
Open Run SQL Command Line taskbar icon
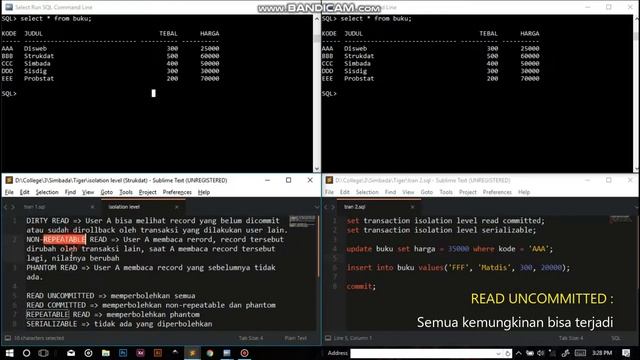point(227,353)
